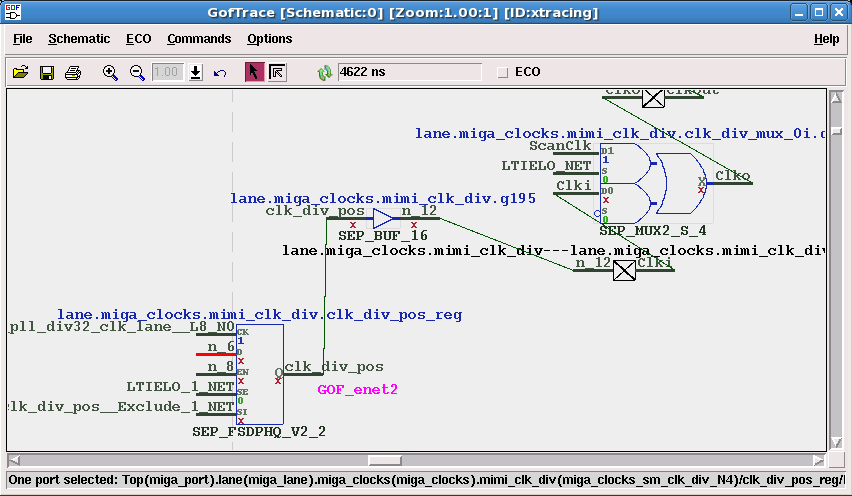This screenshot has height=496, width=852.
Task: Click the undo arrow icon
Action: pyautogui.click(x=220, y=72)
